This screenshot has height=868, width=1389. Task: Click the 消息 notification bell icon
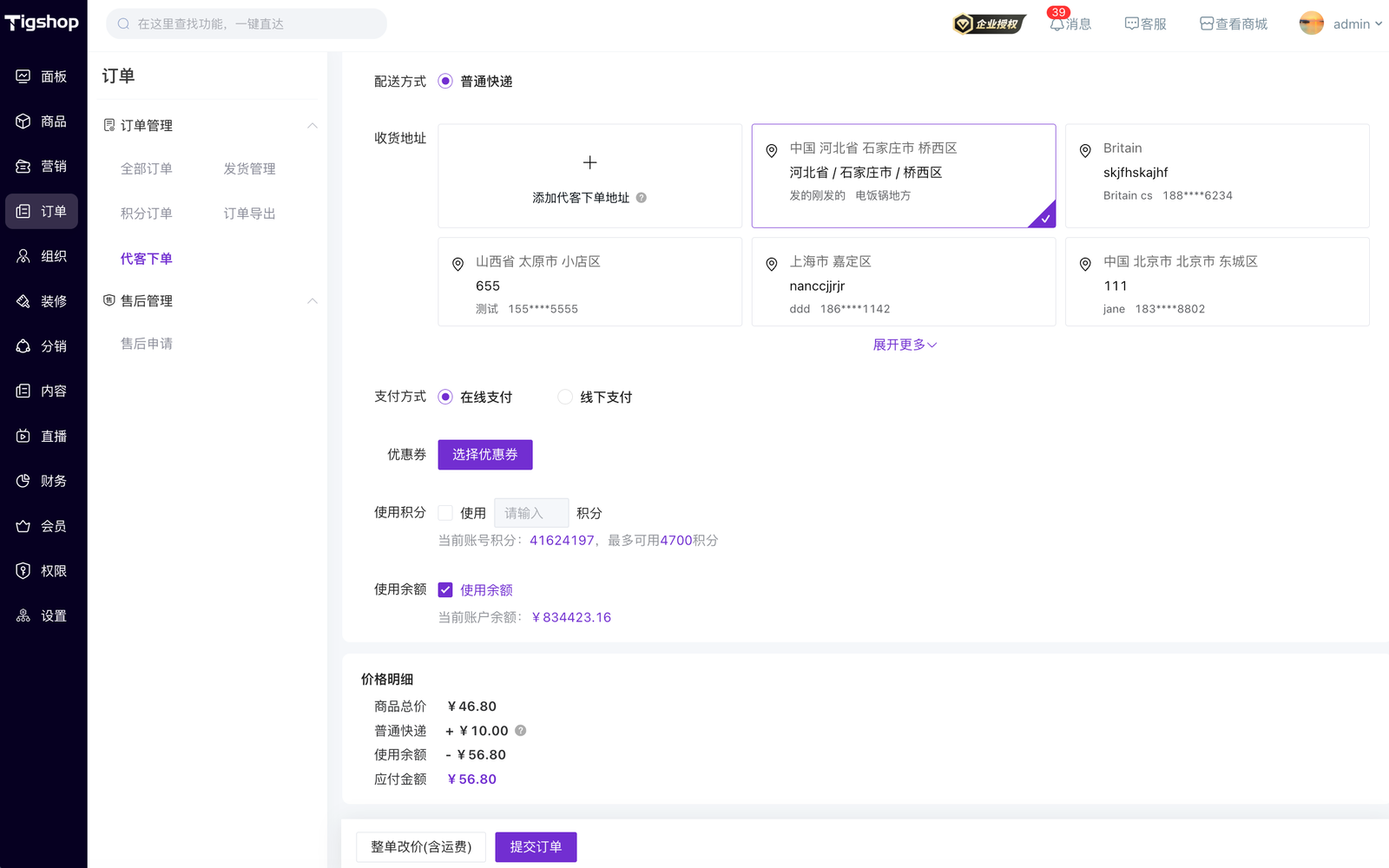click(x=1057, y=24)
